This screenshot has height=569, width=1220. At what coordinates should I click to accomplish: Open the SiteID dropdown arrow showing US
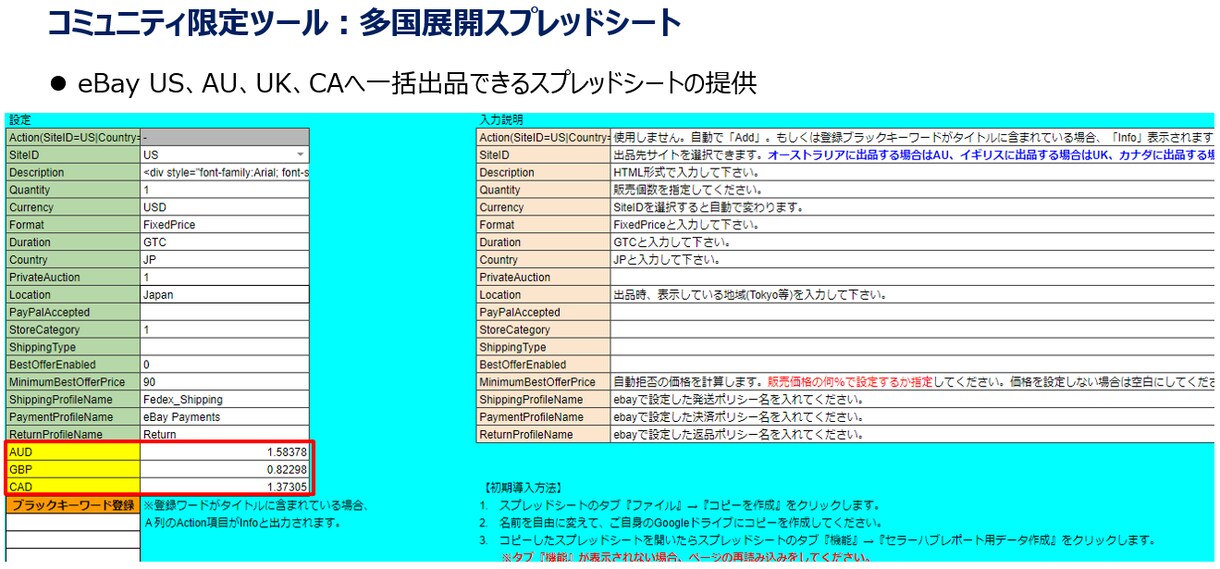point(300,155)
